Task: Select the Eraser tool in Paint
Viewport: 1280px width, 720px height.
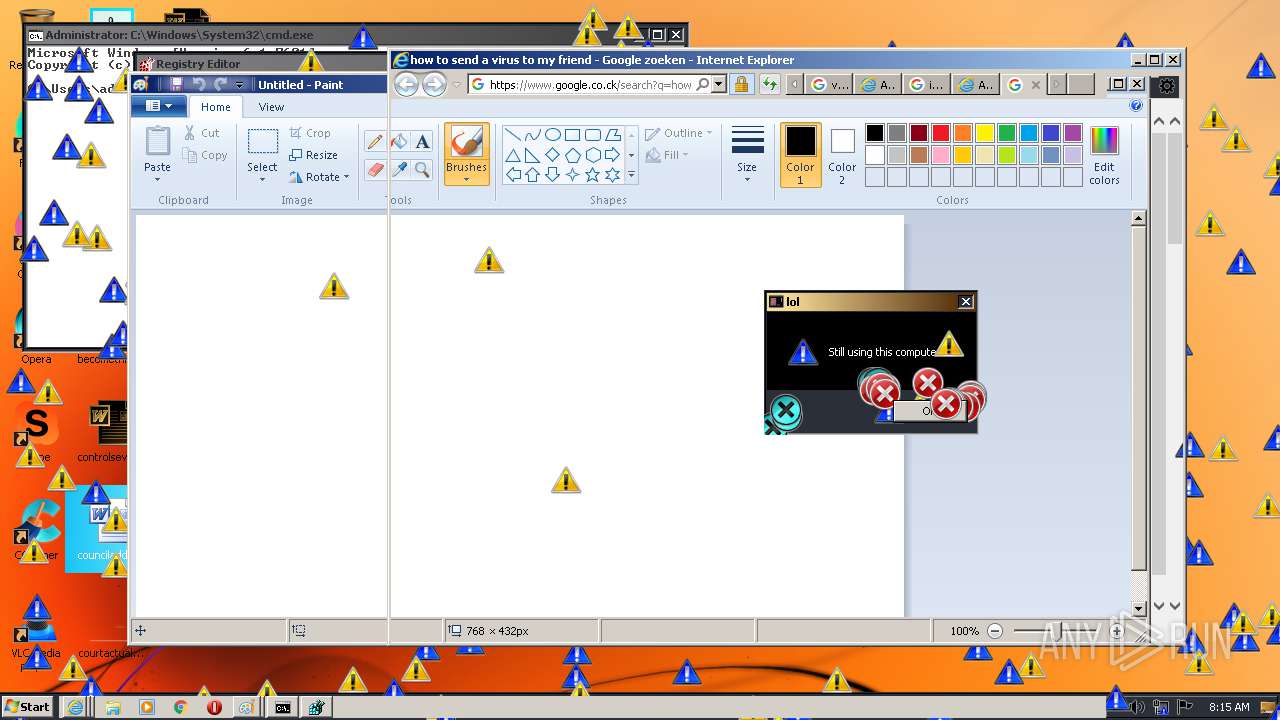Action: 376,169
